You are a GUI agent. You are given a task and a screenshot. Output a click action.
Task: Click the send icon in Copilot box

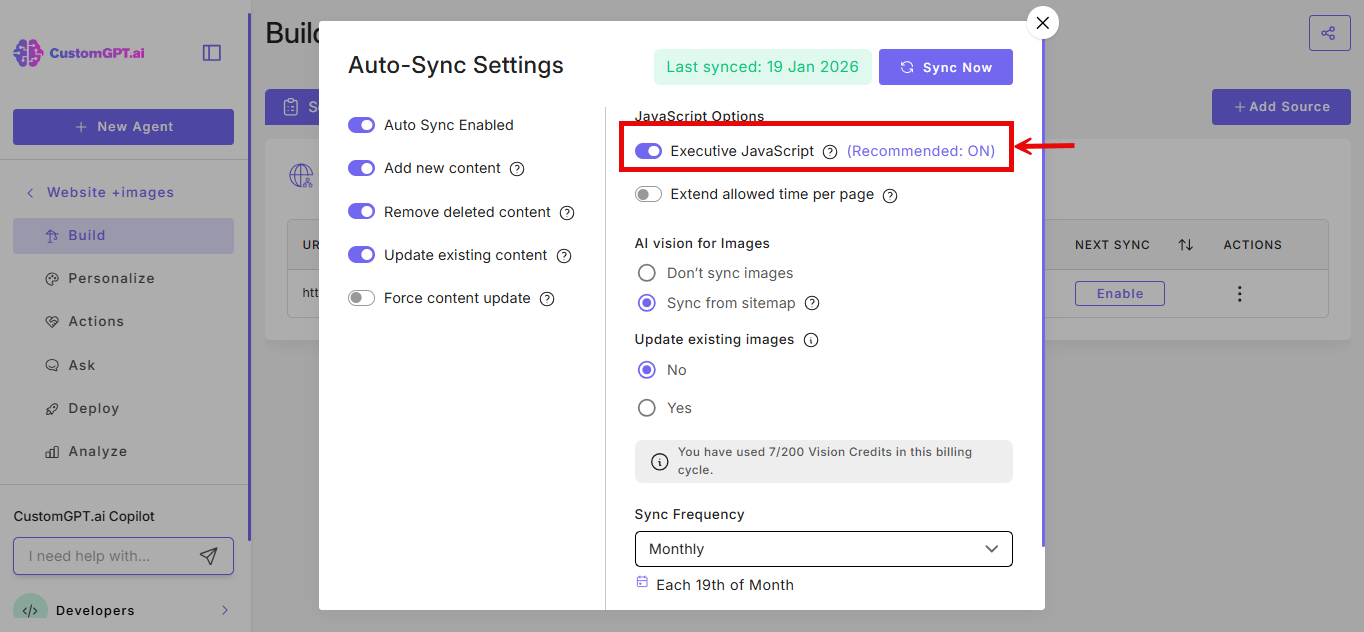(208, 556)
